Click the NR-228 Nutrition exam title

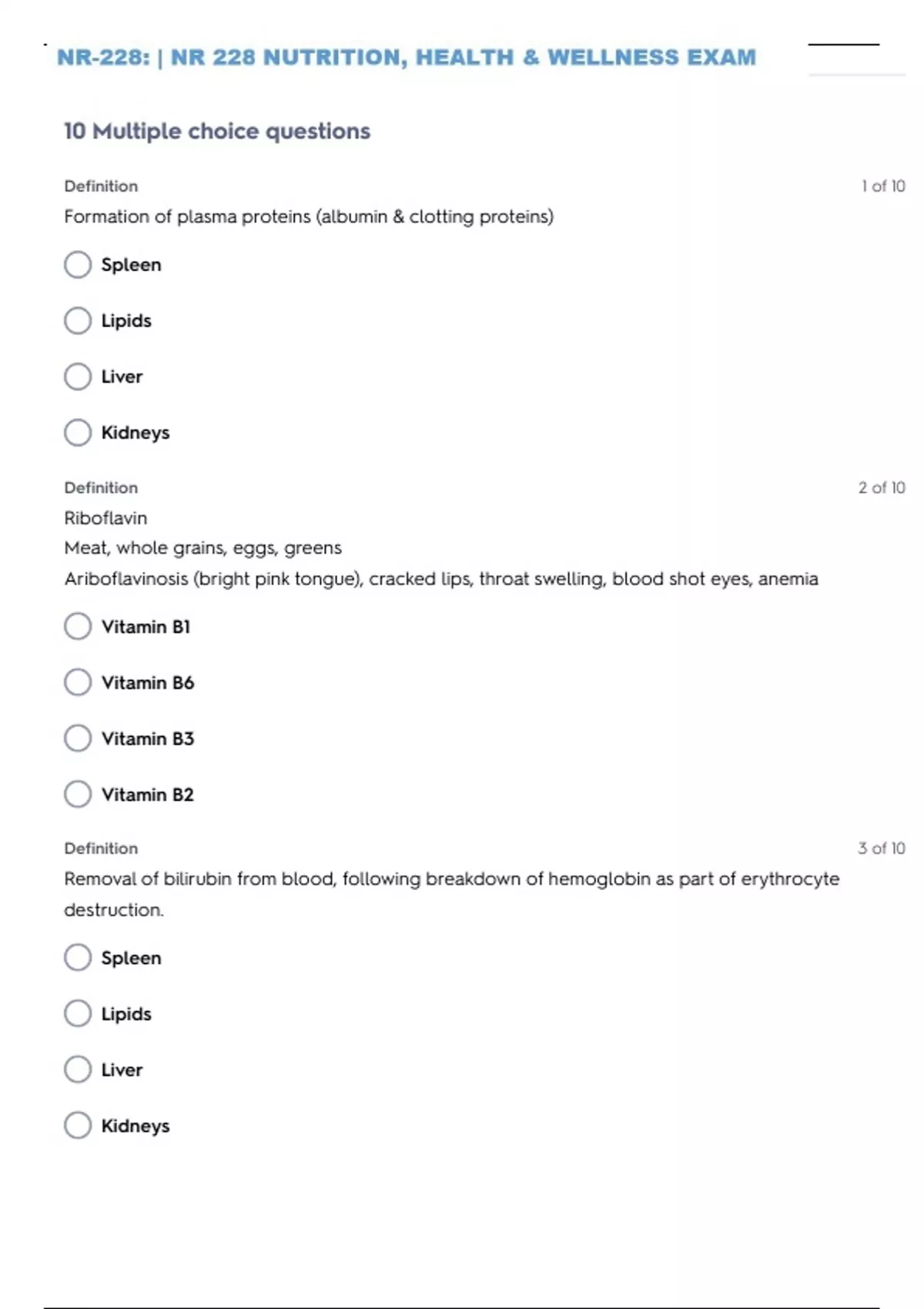click(407, 58)
